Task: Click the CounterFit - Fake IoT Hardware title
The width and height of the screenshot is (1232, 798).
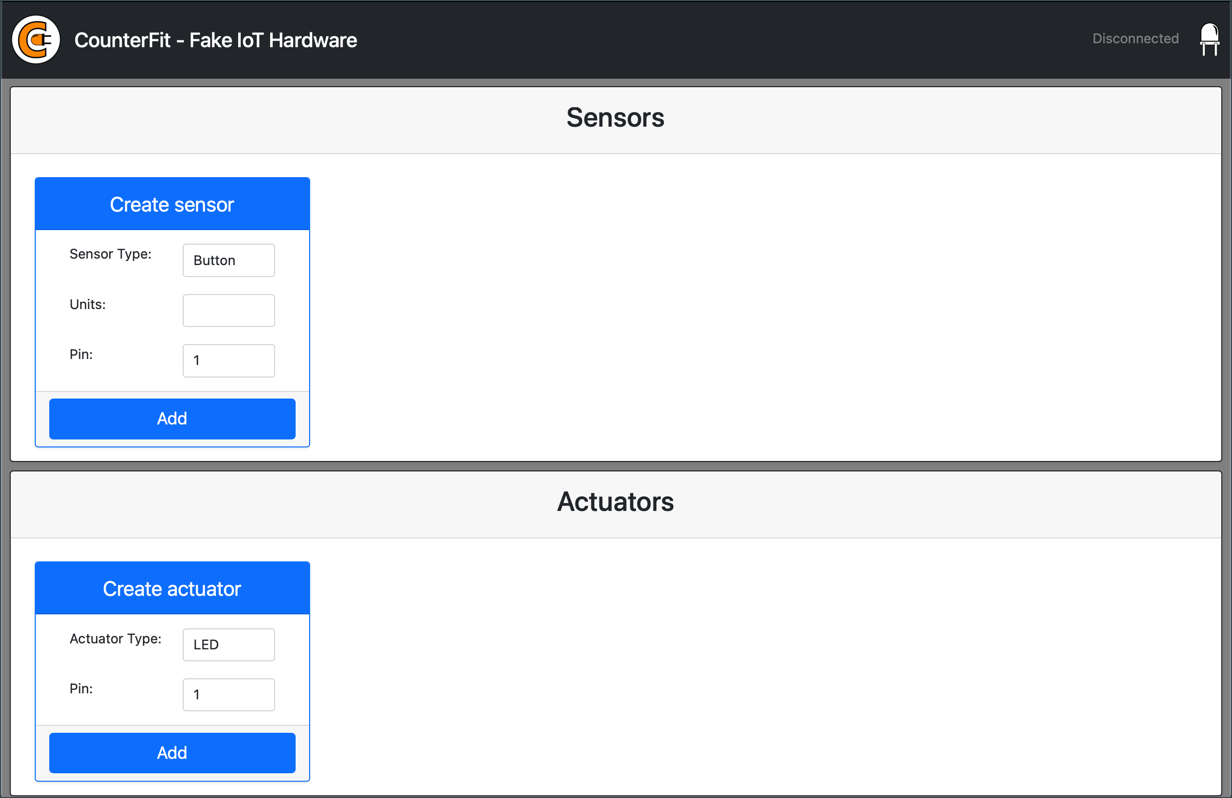Action: [x=215, y=40]
